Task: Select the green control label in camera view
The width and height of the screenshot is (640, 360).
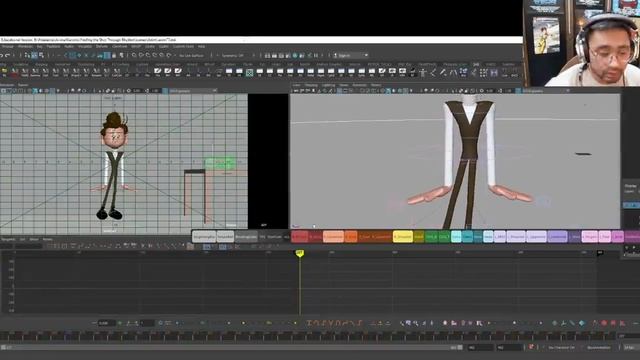Action: pos(220,164)
